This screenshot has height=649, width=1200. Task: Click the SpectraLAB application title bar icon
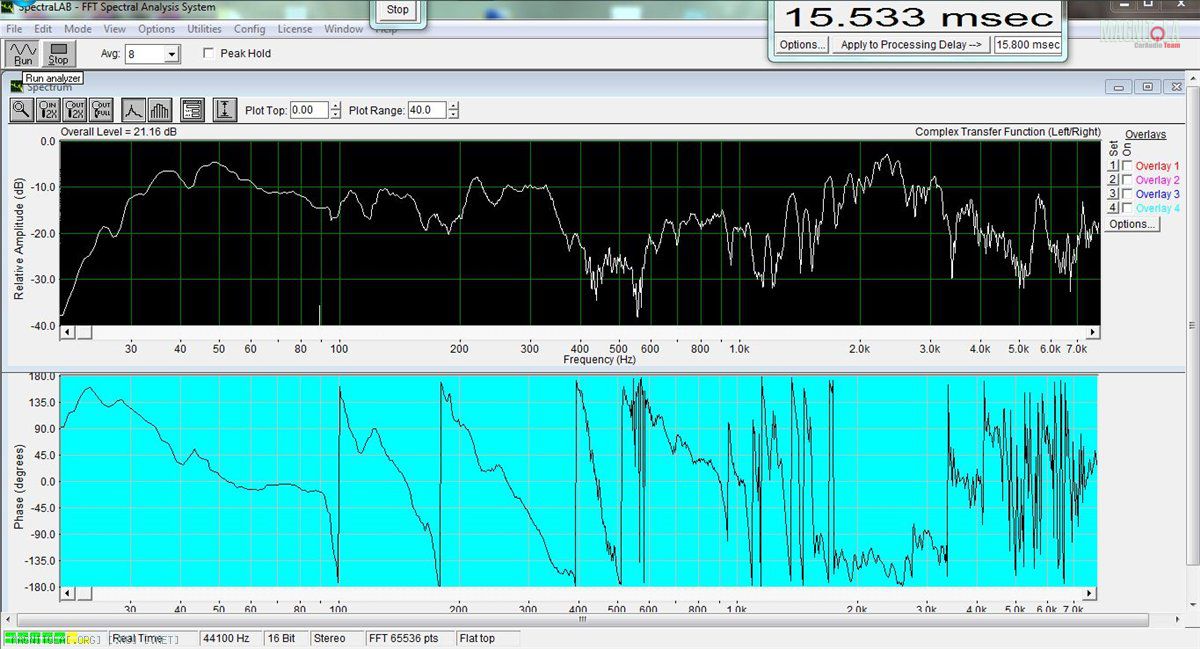8,8
